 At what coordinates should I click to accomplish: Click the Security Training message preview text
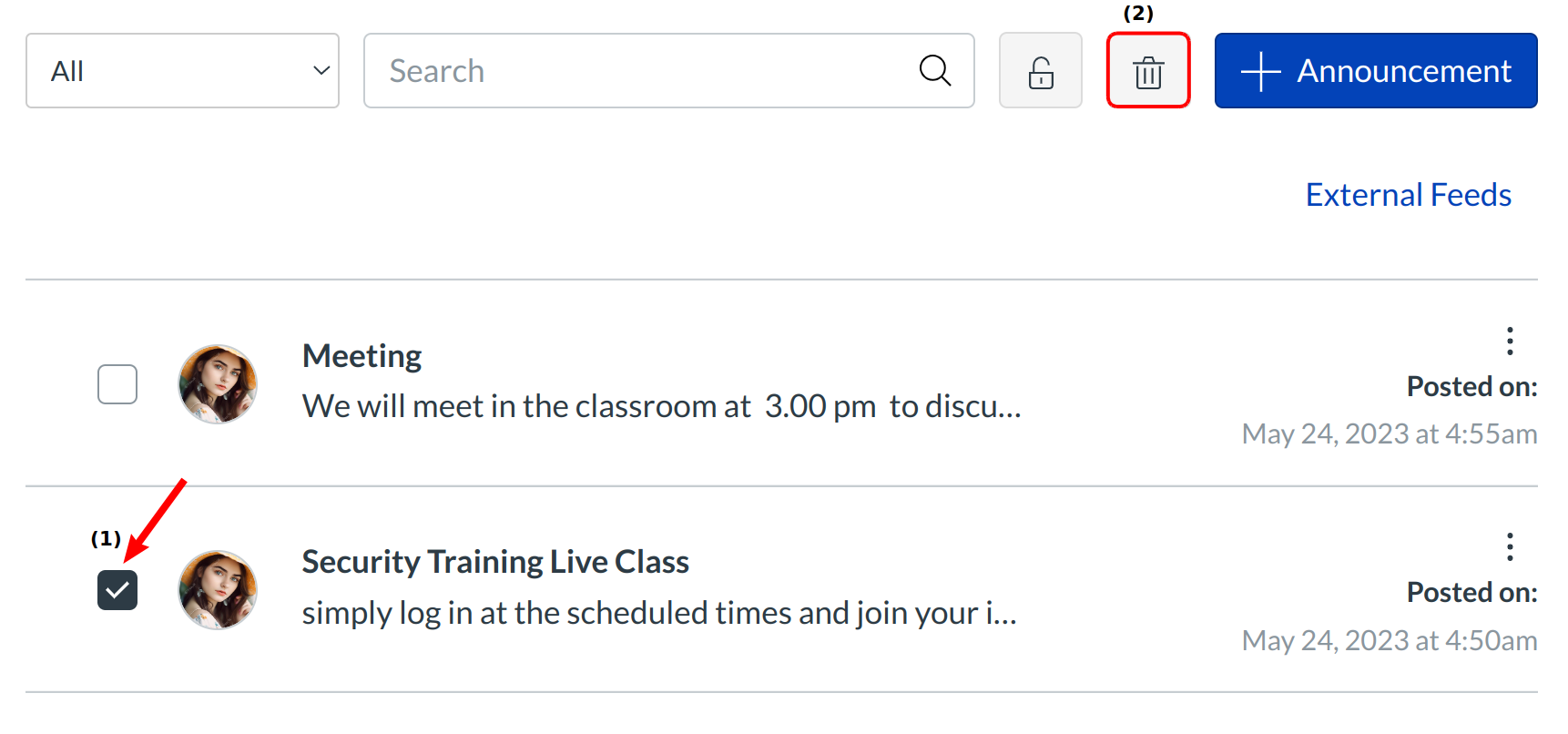coord(658,613)
